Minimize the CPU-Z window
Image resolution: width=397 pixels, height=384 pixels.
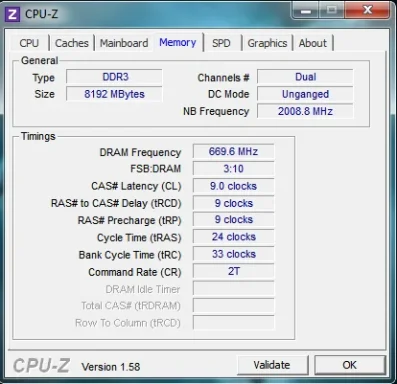[306, 10]
